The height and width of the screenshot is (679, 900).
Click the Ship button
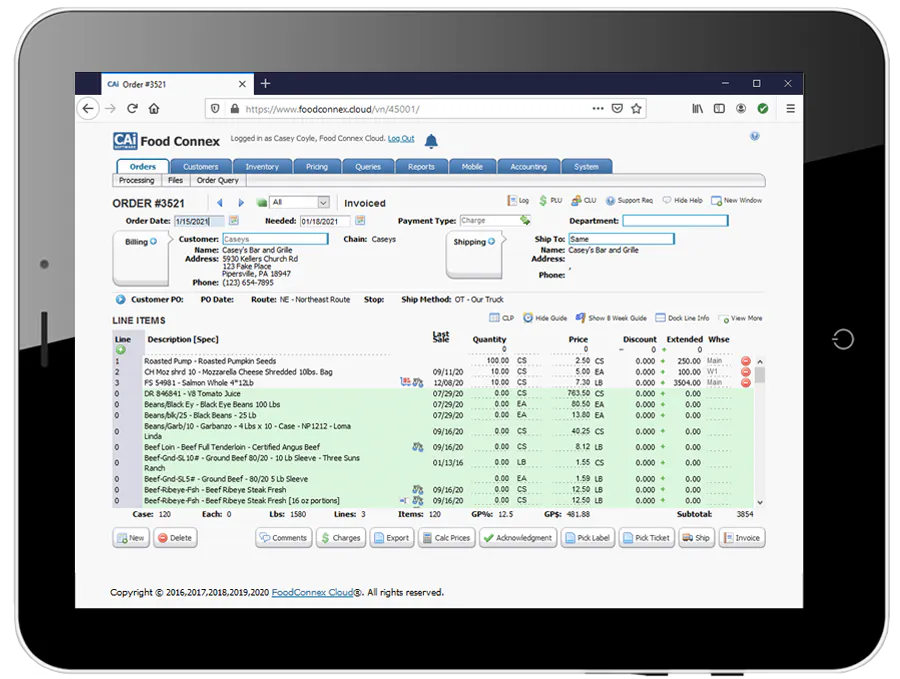pos(696,538)
